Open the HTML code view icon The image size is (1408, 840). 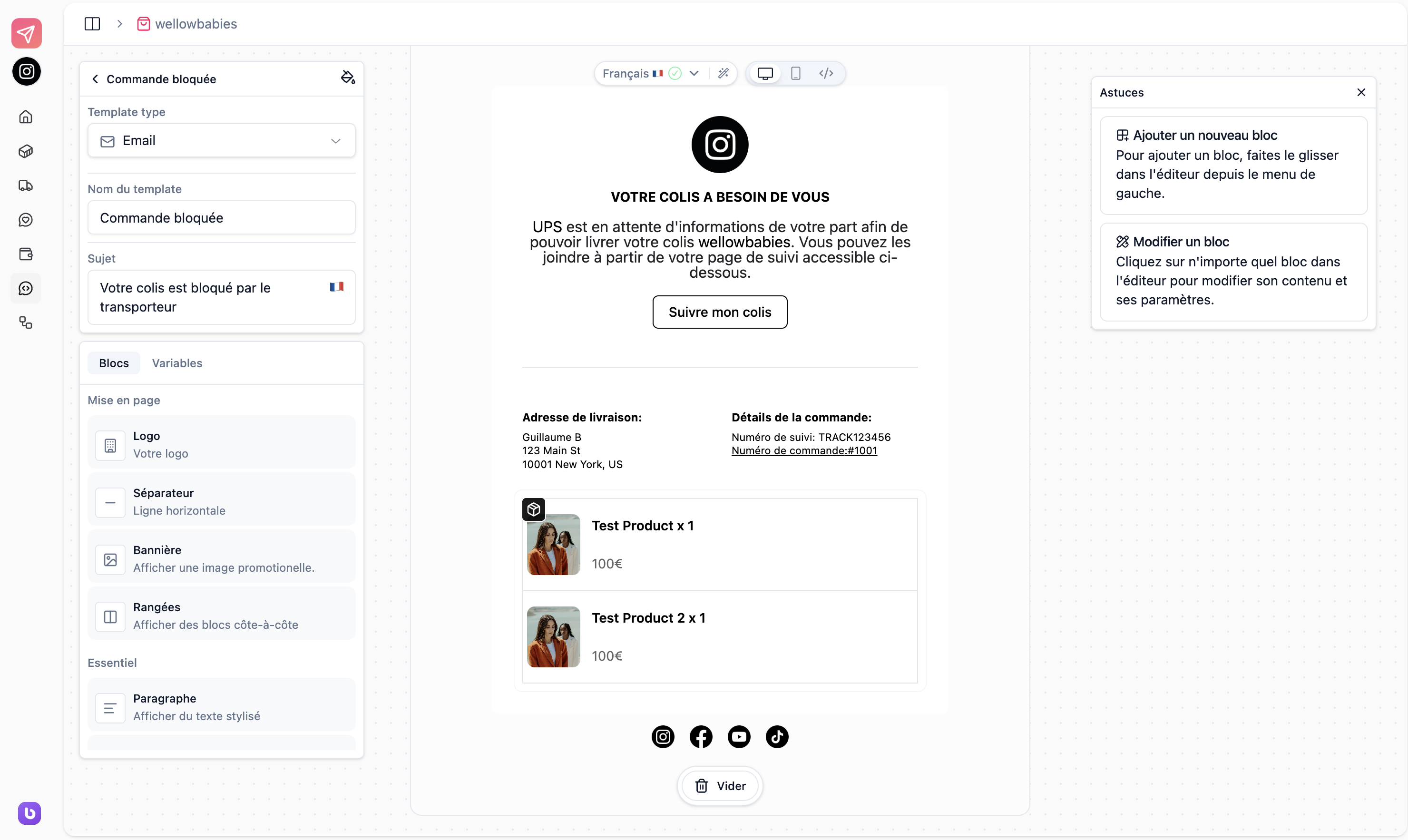tap(826, 73)
